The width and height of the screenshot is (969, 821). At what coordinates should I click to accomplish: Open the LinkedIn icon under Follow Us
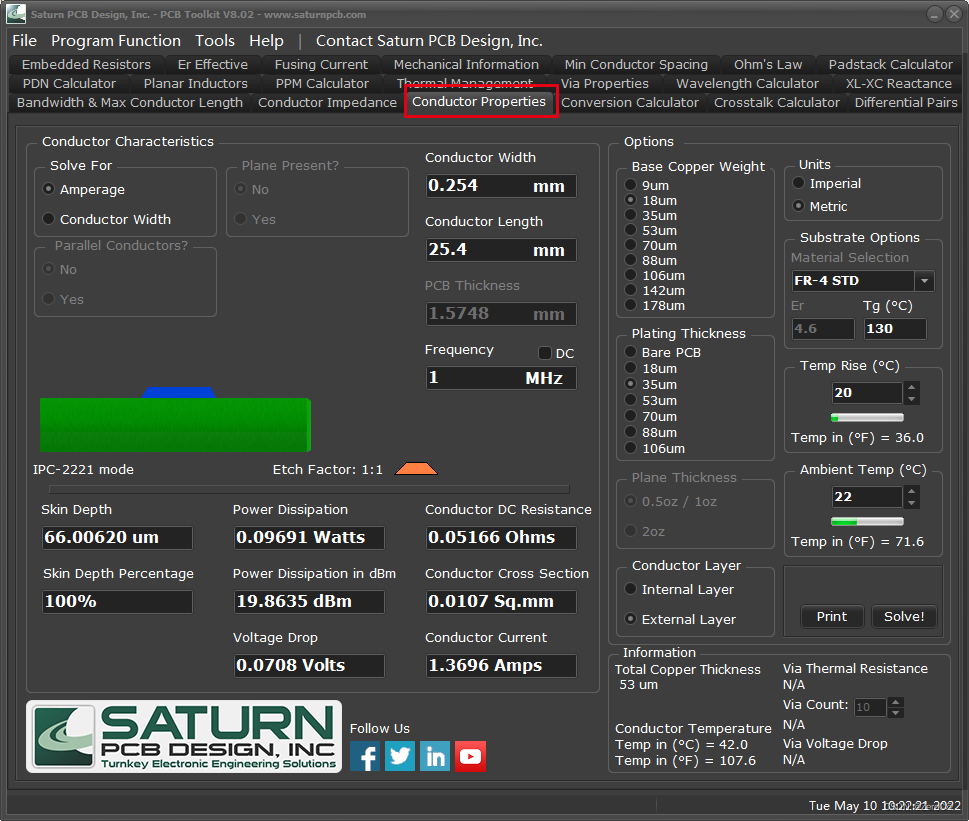[434, 757]
